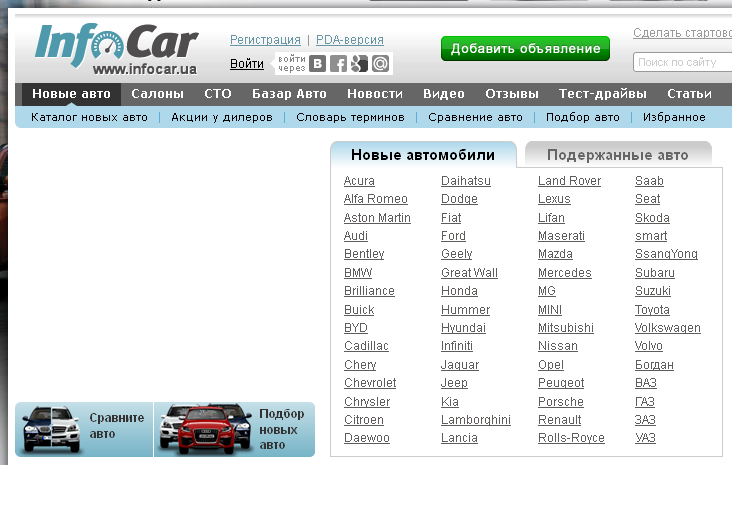
Task: Open the Land Rover brand link
Action: (569, 181)
